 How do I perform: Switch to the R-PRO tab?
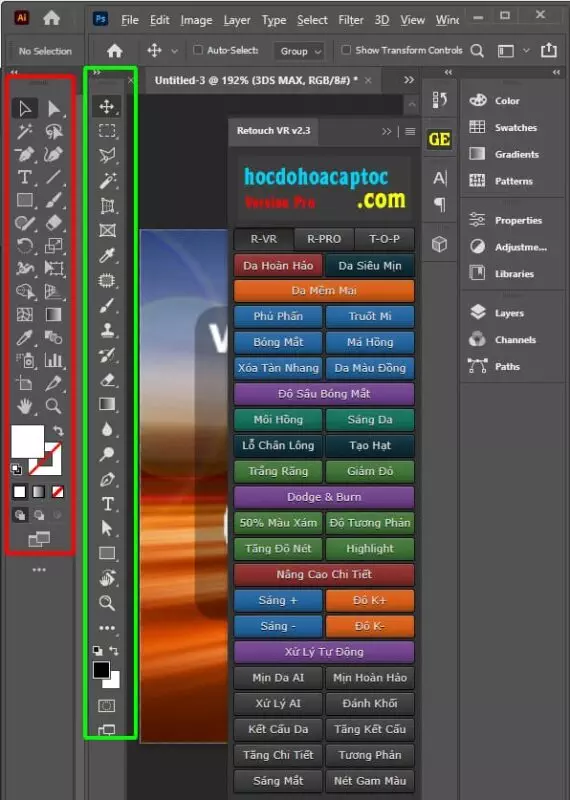[324, 239]
